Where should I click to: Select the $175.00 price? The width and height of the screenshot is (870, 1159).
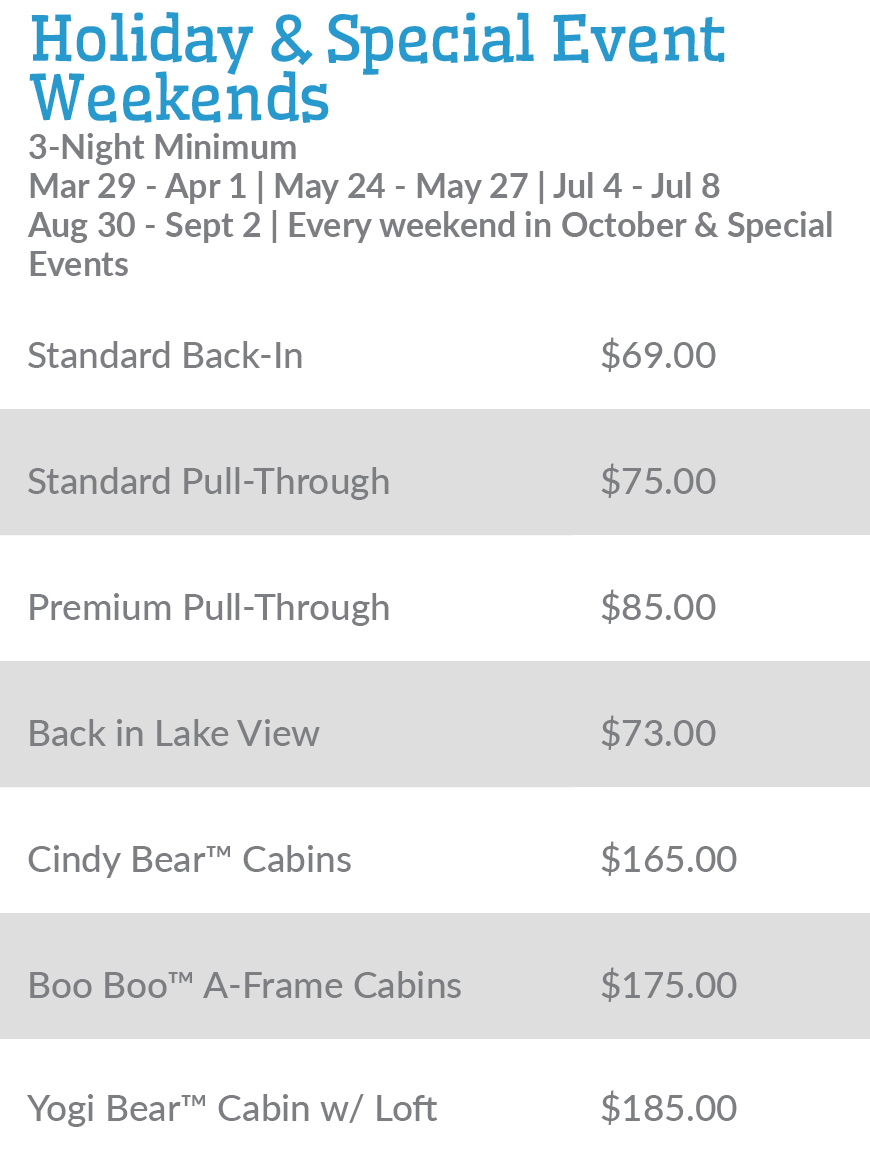tap(668, 986)
